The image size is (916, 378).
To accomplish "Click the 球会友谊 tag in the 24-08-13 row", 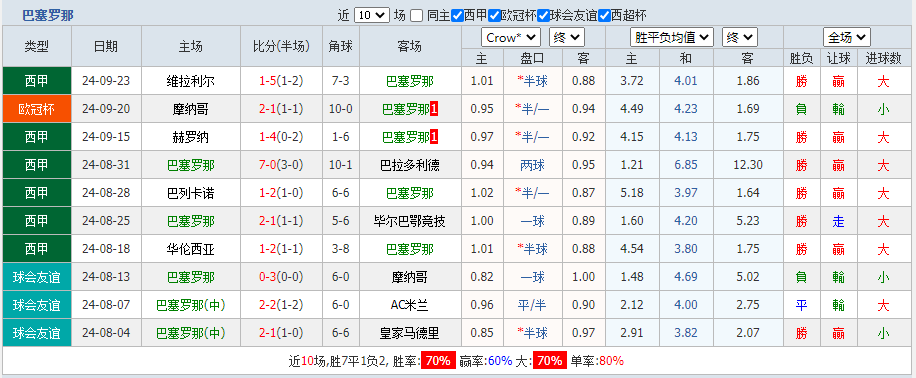I will coord(37,278).
